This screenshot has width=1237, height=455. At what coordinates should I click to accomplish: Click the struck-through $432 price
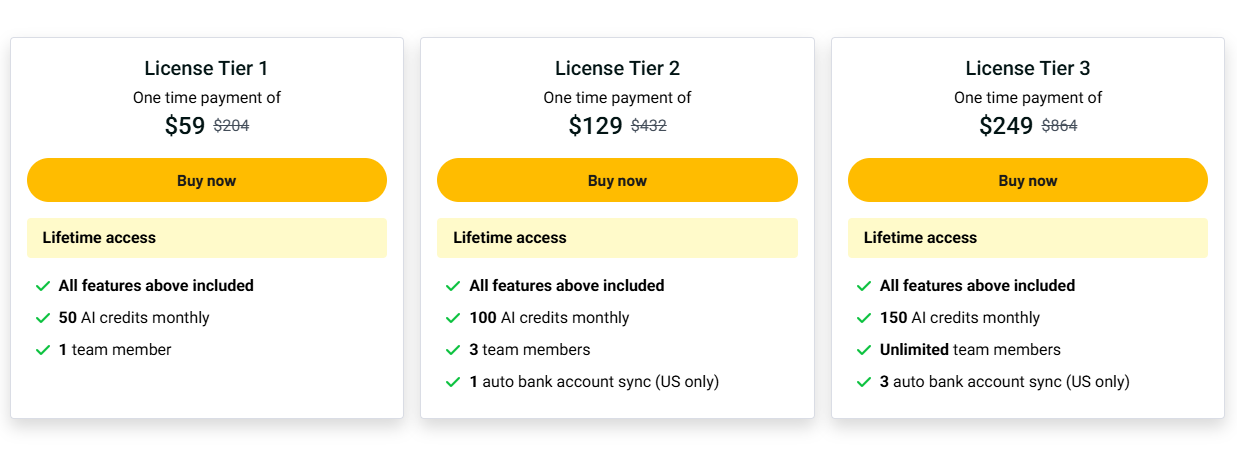(648, 126)
